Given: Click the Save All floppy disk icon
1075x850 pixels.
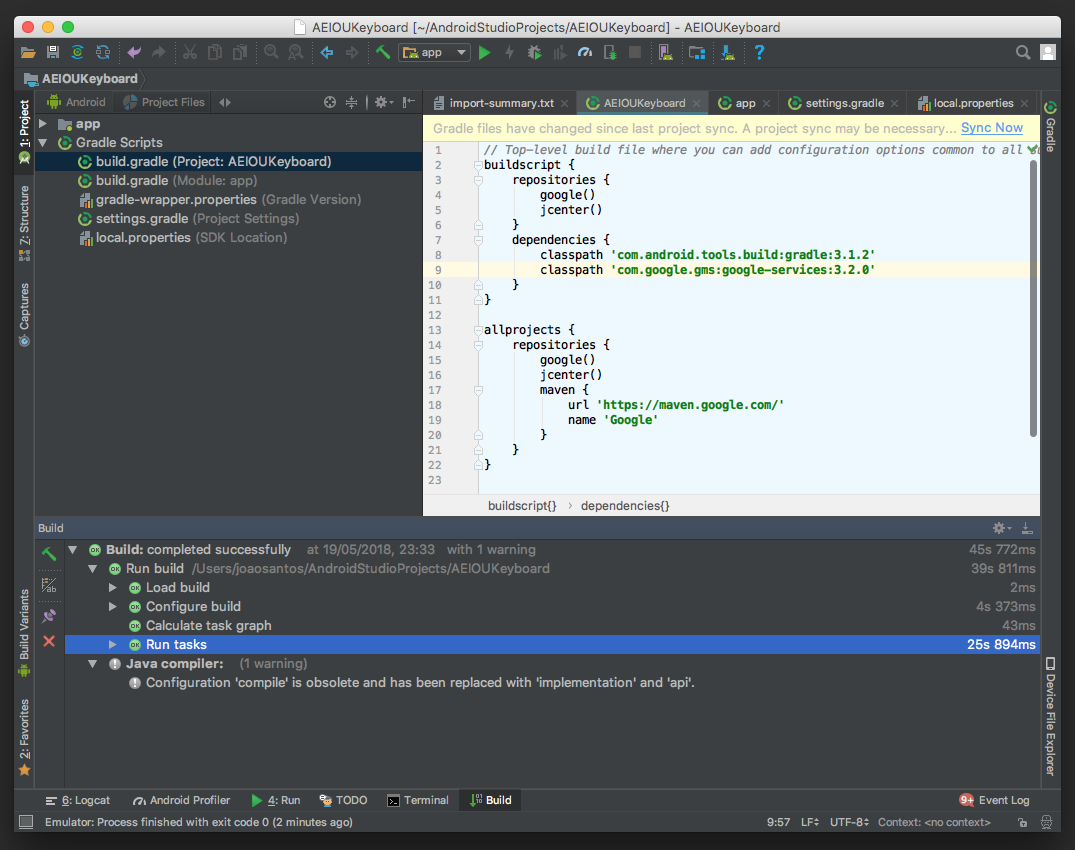Looking at the screenshot, I should pos(53,53).
